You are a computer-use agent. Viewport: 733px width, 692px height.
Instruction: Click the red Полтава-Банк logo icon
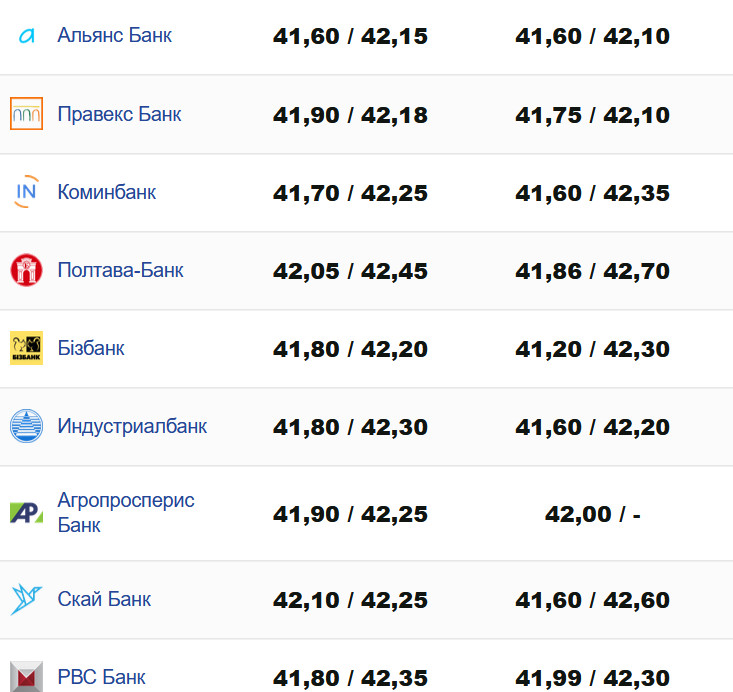point(26,270)
